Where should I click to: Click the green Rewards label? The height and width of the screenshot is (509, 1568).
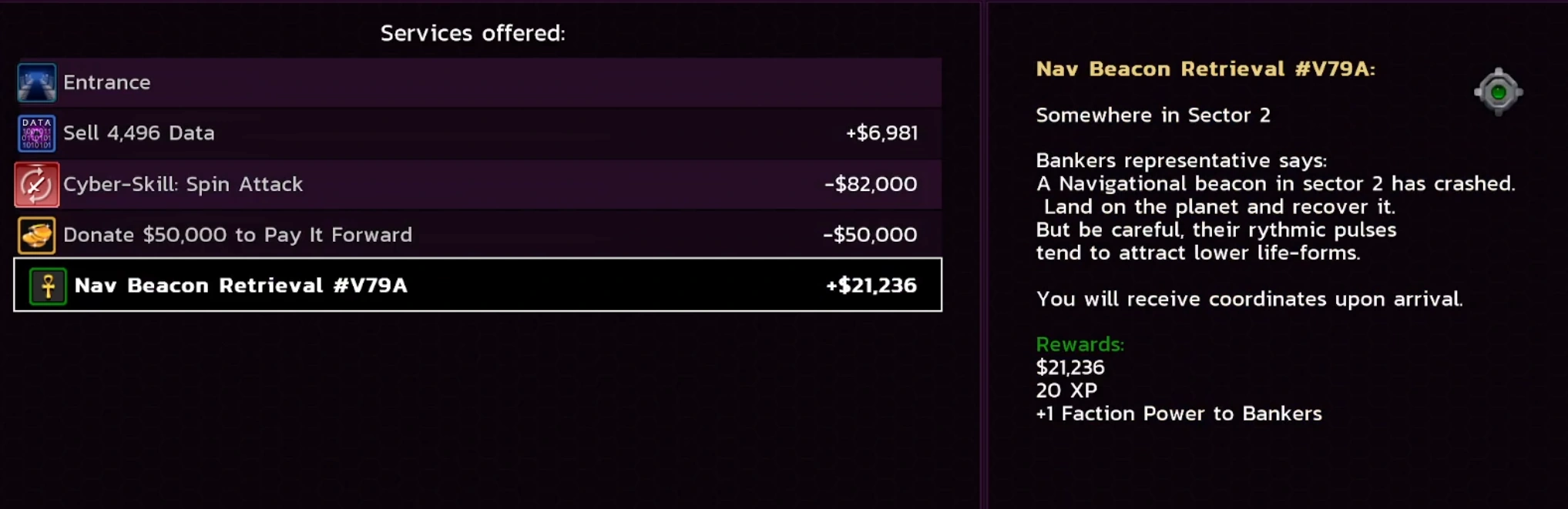tap(1079, 344)
